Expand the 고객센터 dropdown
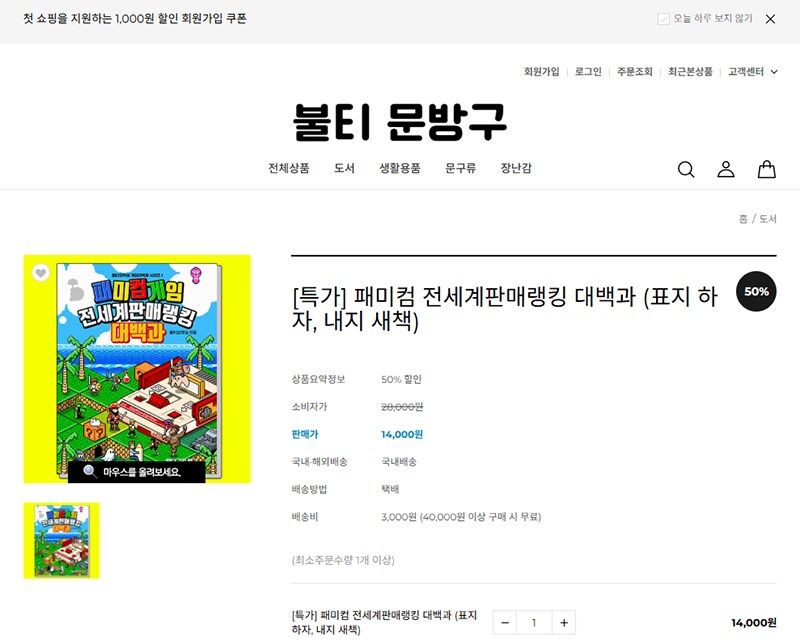 752,72
